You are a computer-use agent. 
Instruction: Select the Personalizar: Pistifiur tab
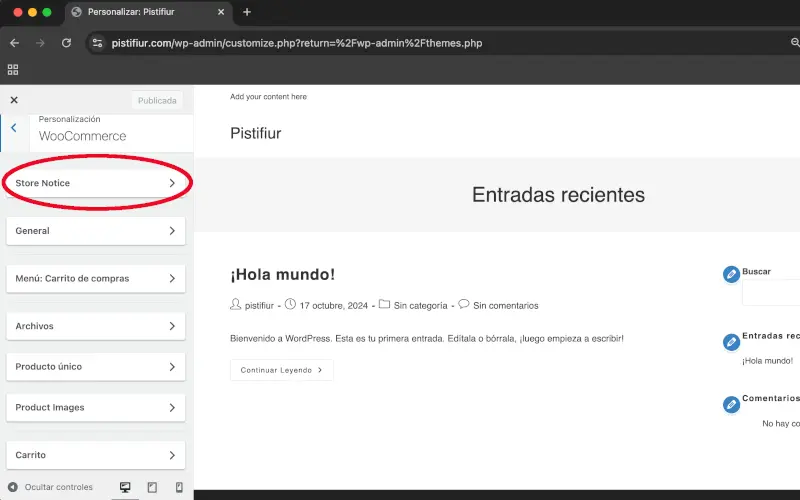[x=148, y=12]
